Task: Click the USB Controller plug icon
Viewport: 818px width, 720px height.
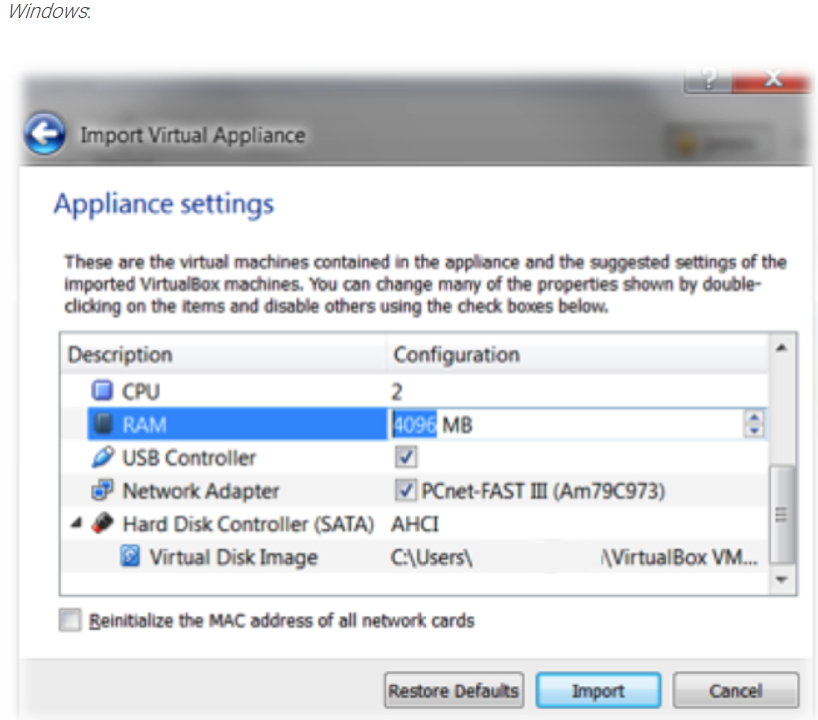Action: point(103,458)
